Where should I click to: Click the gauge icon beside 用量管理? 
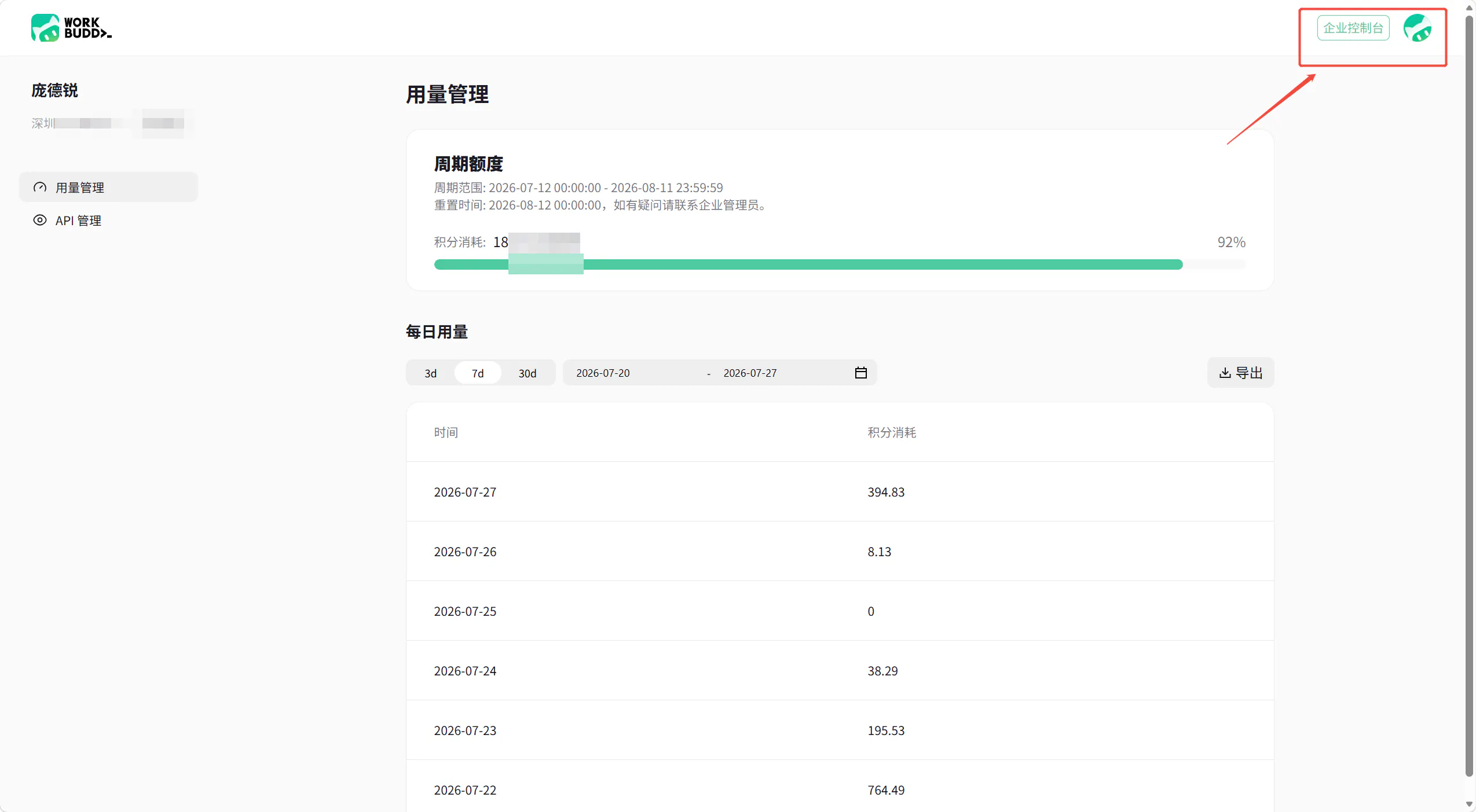(40, 187)
